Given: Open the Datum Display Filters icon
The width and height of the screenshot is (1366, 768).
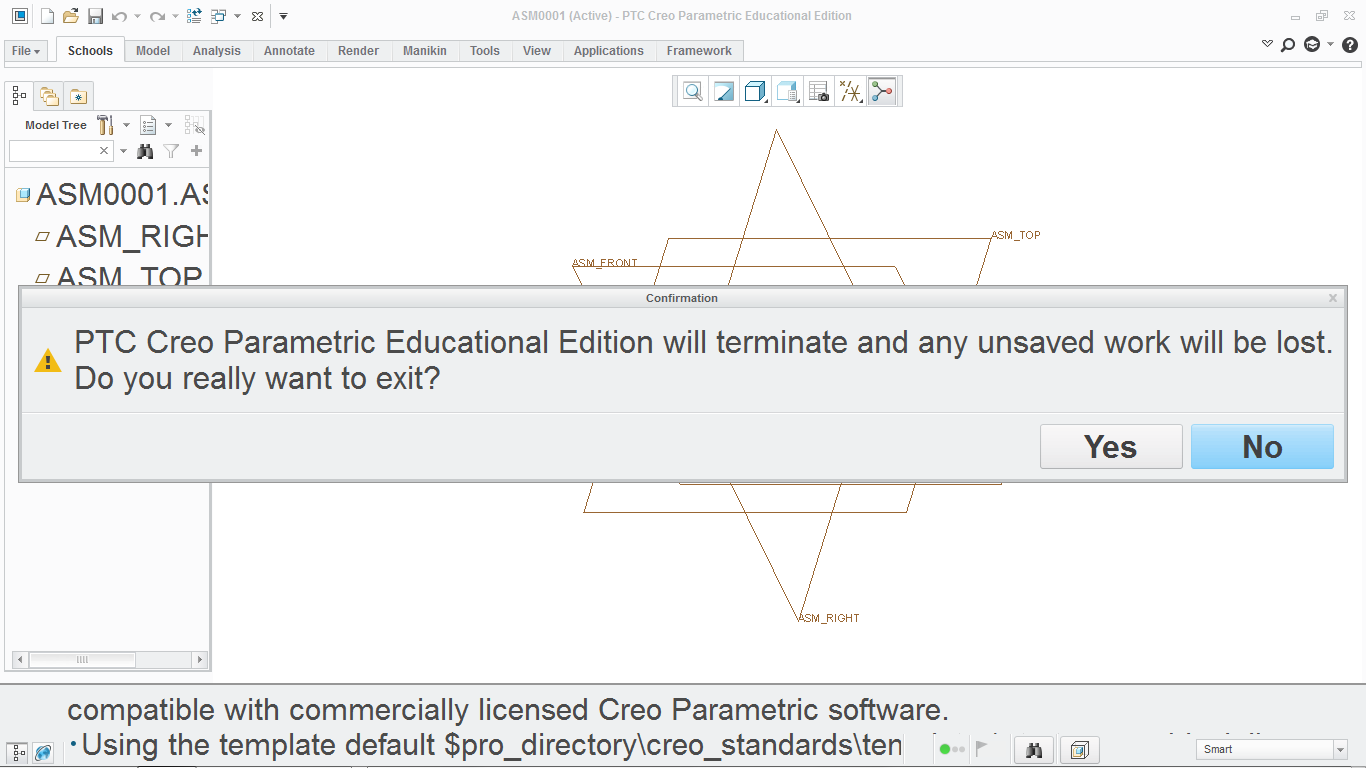Looking at the screenshot, I should coord(850,91).
